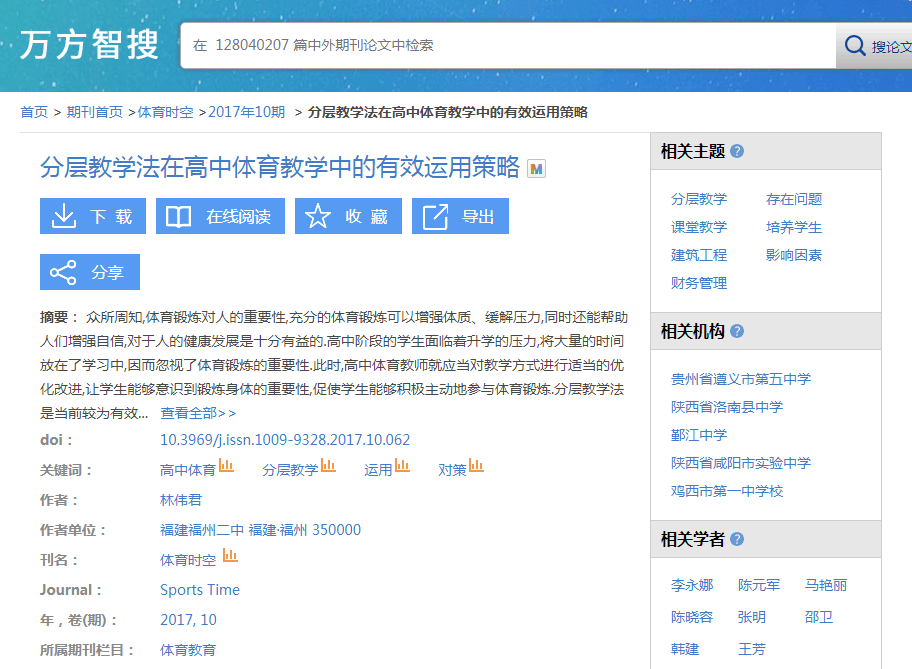
Task: Open the DOI link
Action: click(x=285, y=440)
